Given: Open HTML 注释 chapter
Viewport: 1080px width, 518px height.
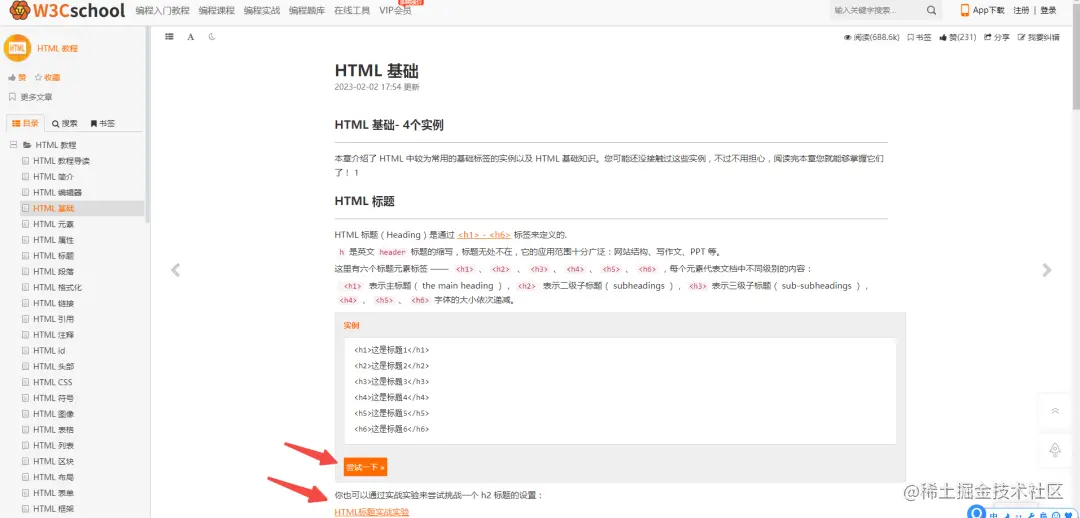Looking at the screenshot, I should pos(53,335).
